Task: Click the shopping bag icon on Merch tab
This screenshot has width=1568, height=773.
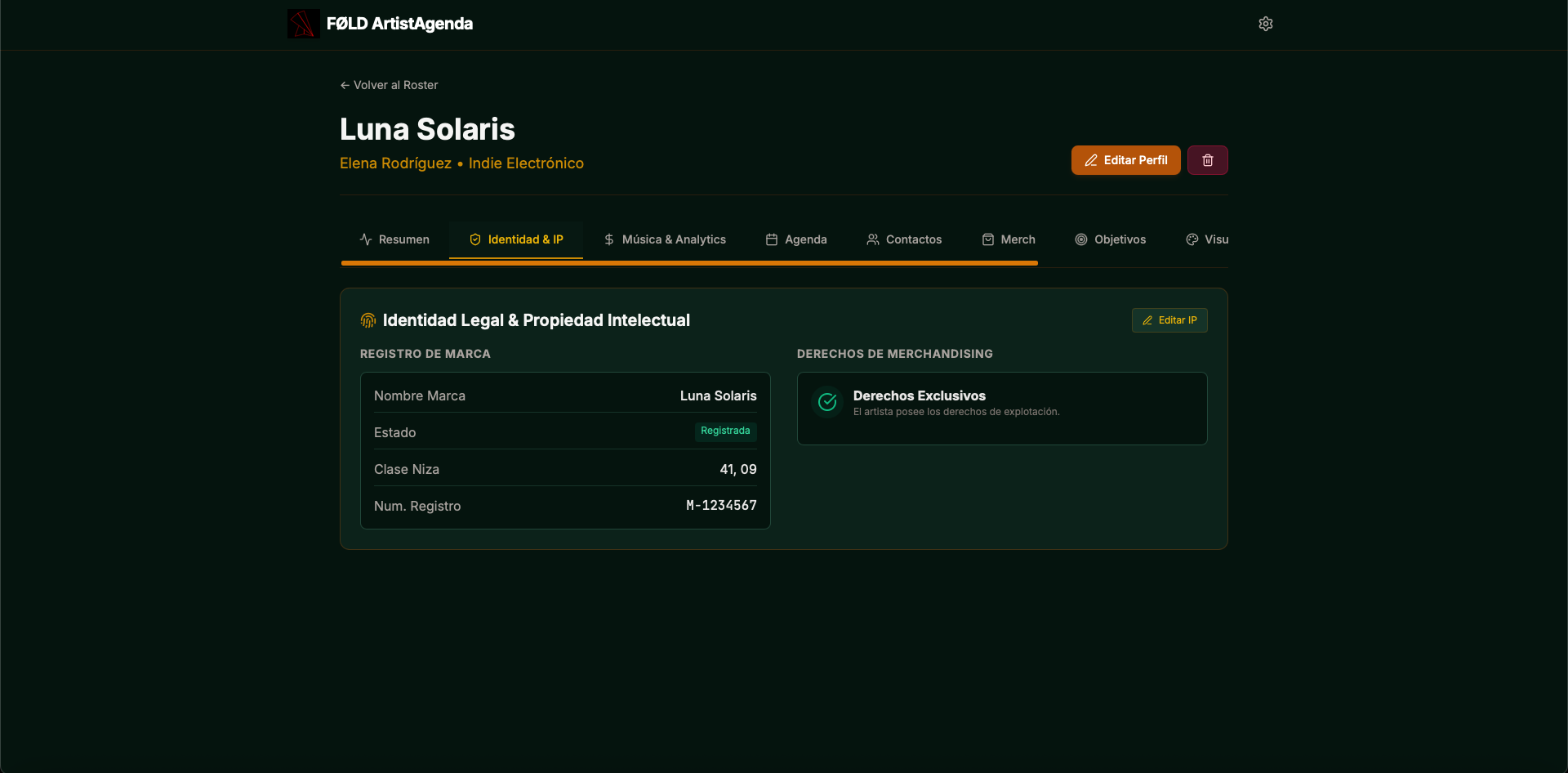Action: pos(988,239)
